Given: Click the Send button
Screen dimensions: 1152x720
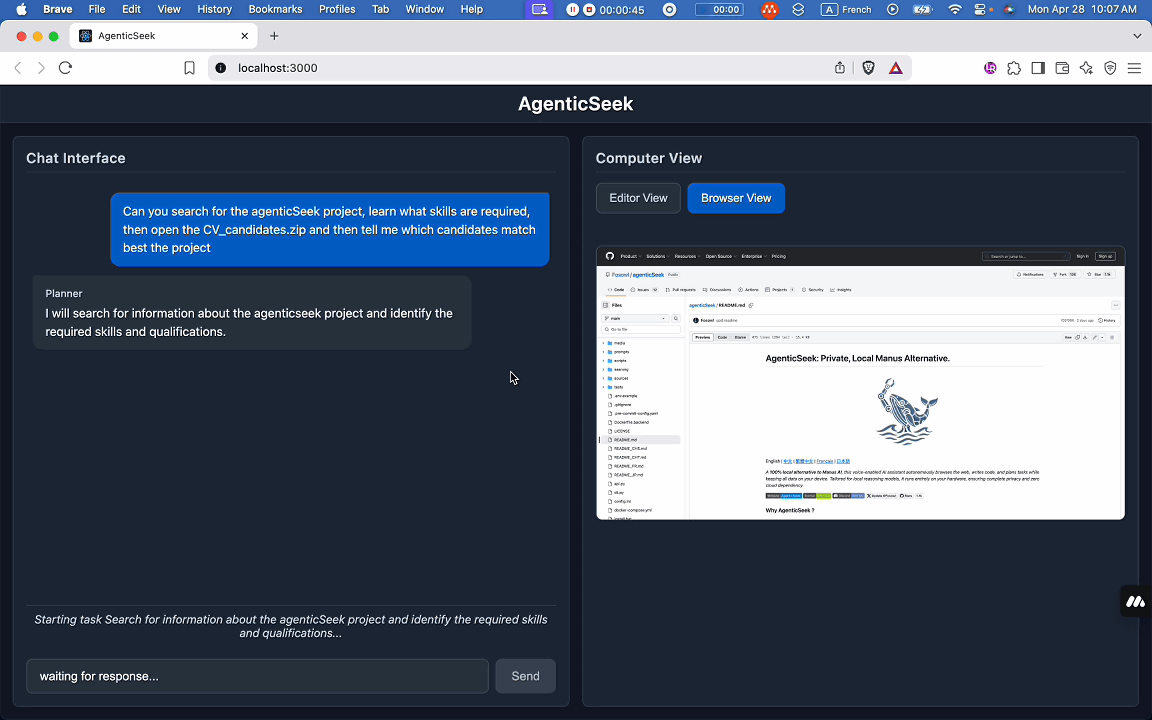Looking at the screenshot, I should (525, 676).
